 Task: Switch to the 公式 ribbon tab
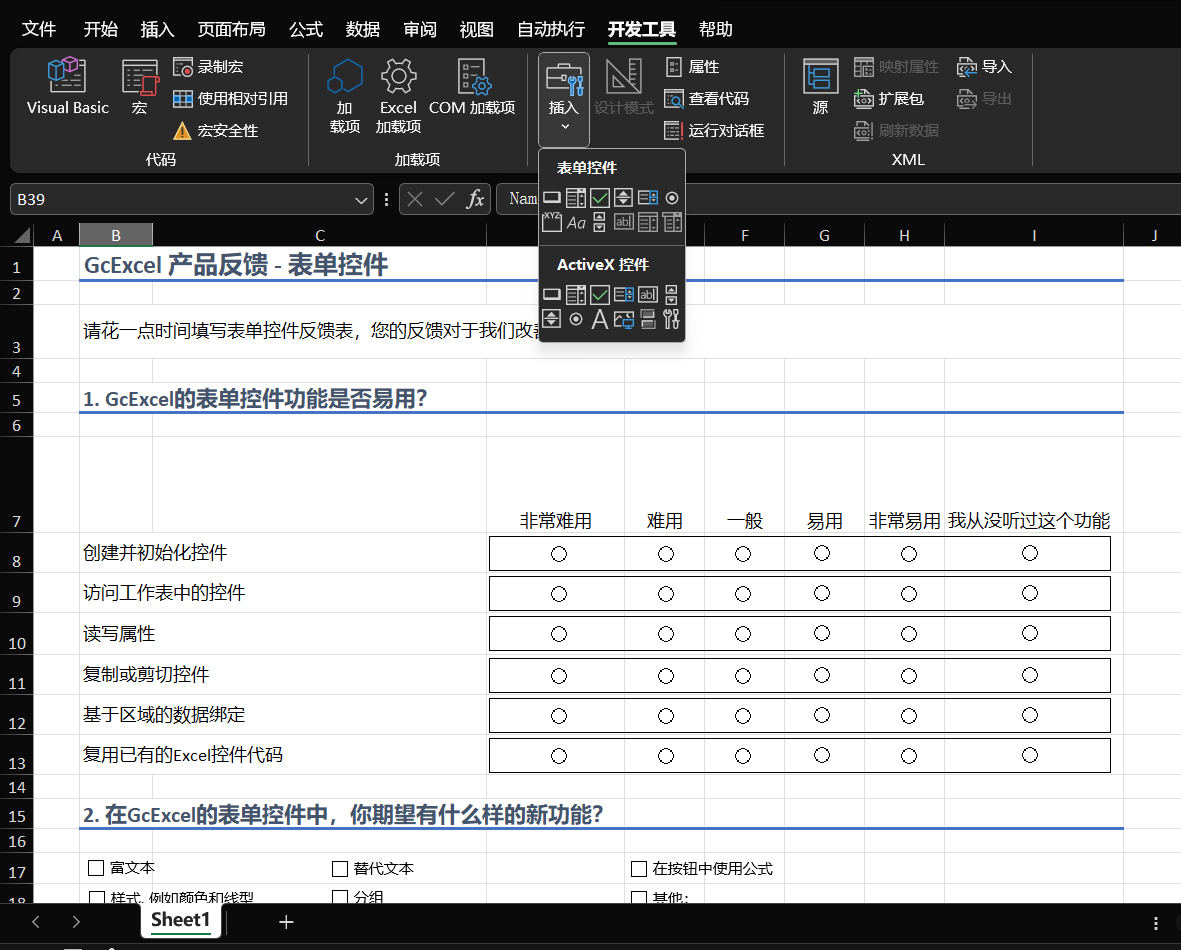[x=306, y=29]
